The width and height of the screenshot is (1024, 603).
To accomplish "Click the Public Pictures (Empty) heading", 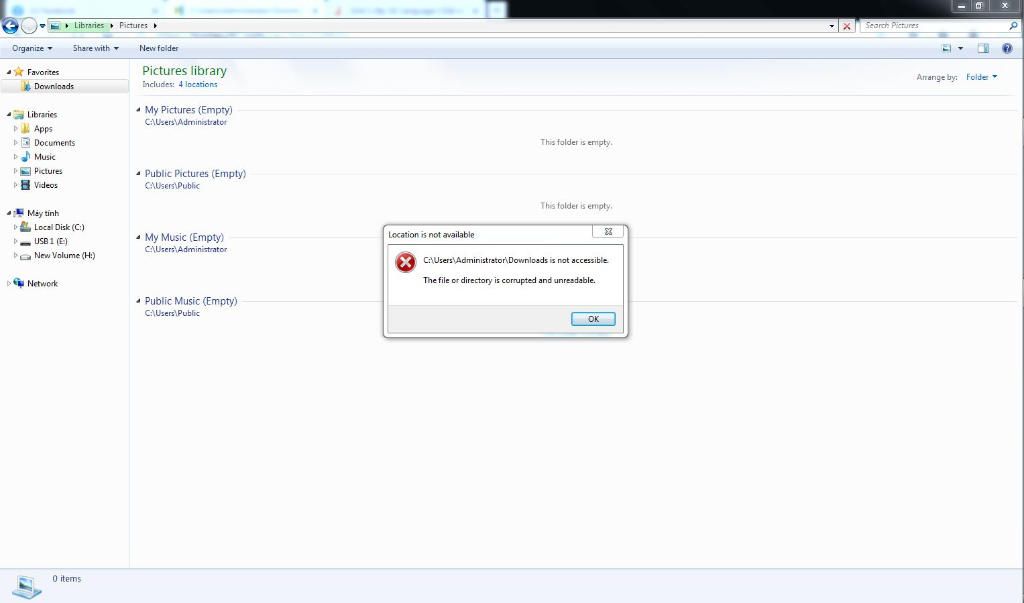I will pos(195,174).
